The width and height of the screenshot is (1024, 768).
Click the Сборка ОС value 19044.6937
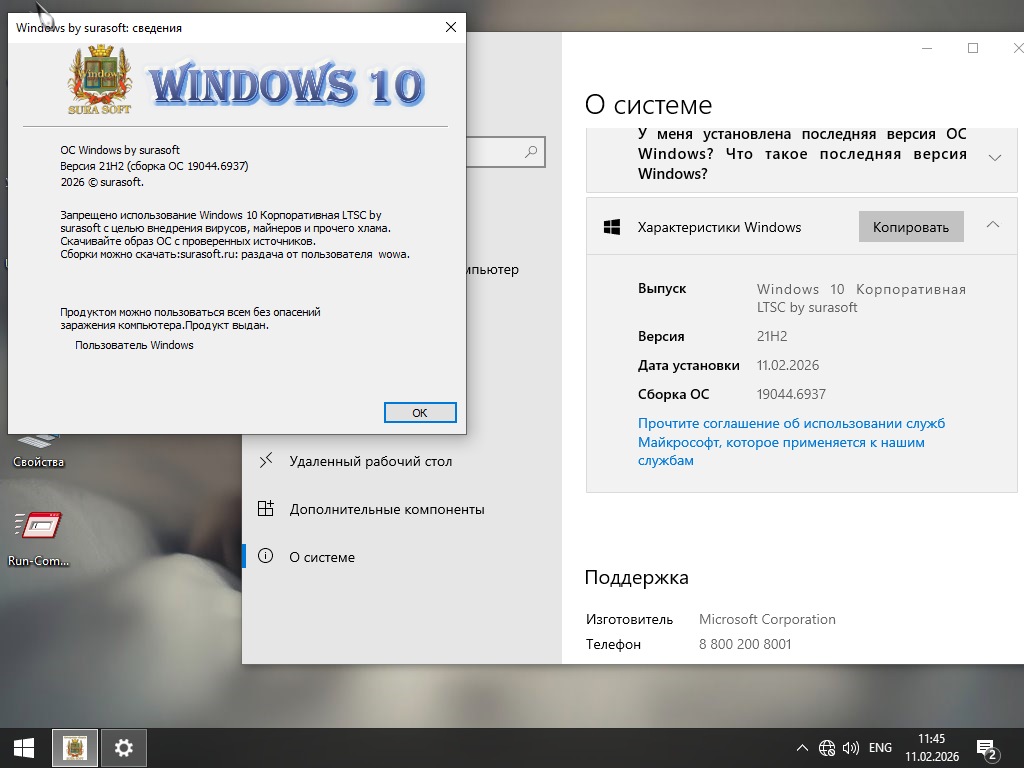[x=791, y=394]
